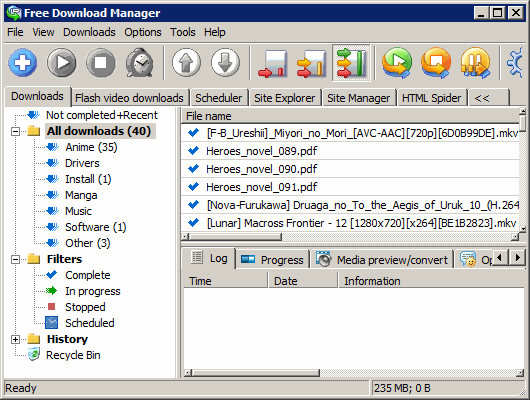Image resolution: width=530 pixels, height=400 pixels.
Task: Switch to the Progress tab
Action: pos(273,260)
